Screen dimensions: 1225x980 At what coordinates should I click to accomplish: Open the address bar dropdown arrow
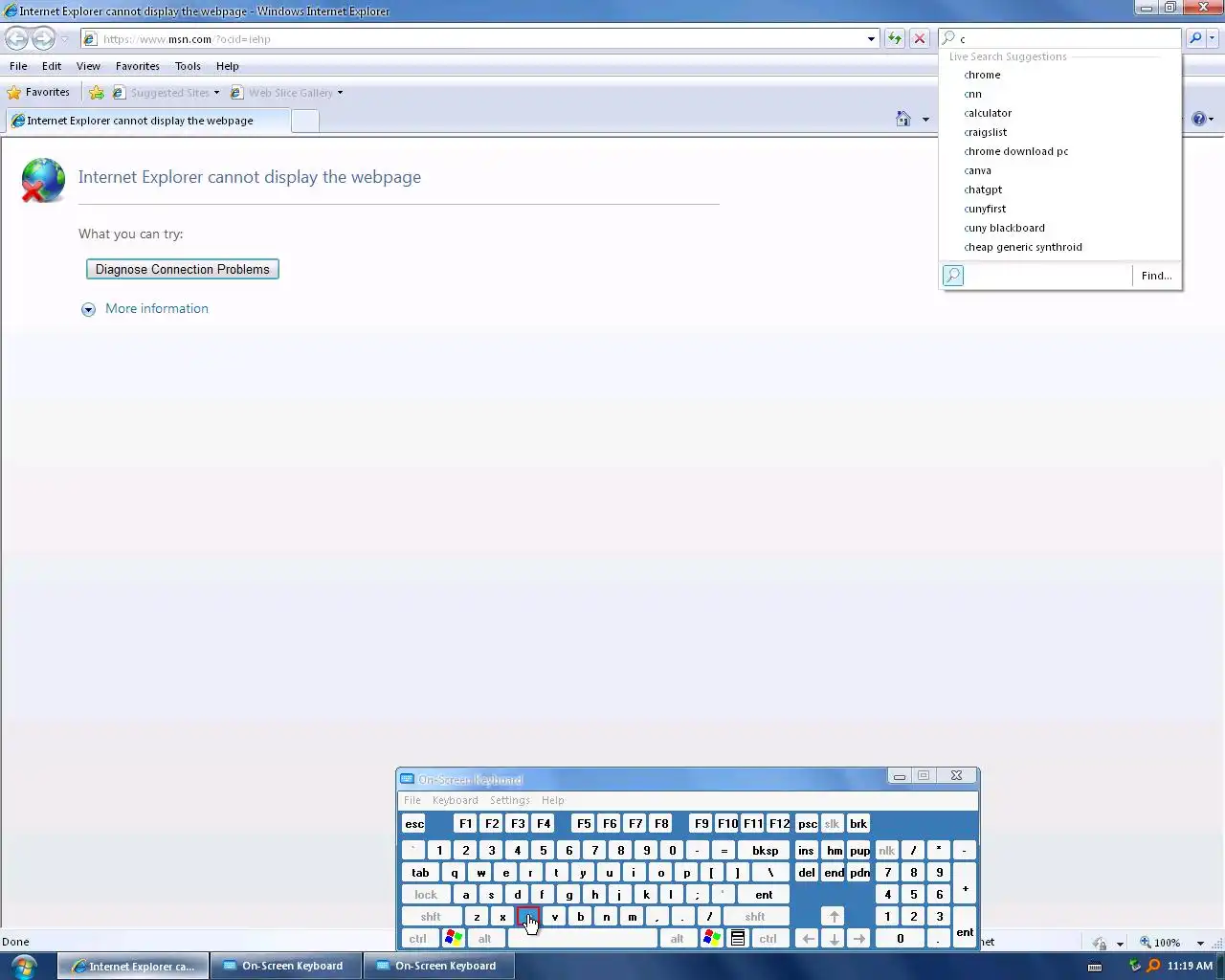(x=871, y=39)
